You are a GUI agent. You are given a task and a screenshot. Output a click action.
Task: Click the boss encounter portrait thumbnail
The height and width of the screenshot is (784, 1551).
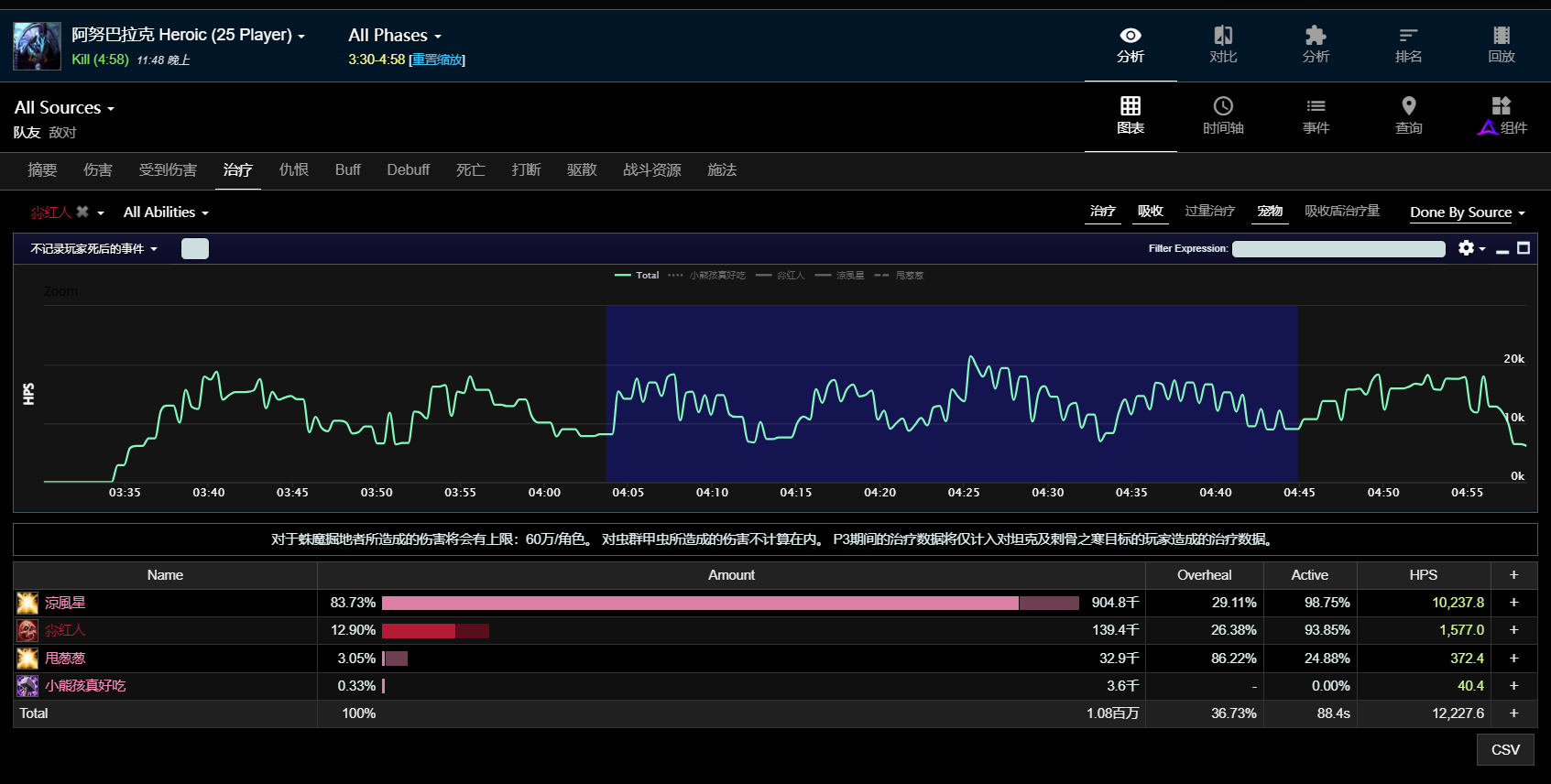38,47
